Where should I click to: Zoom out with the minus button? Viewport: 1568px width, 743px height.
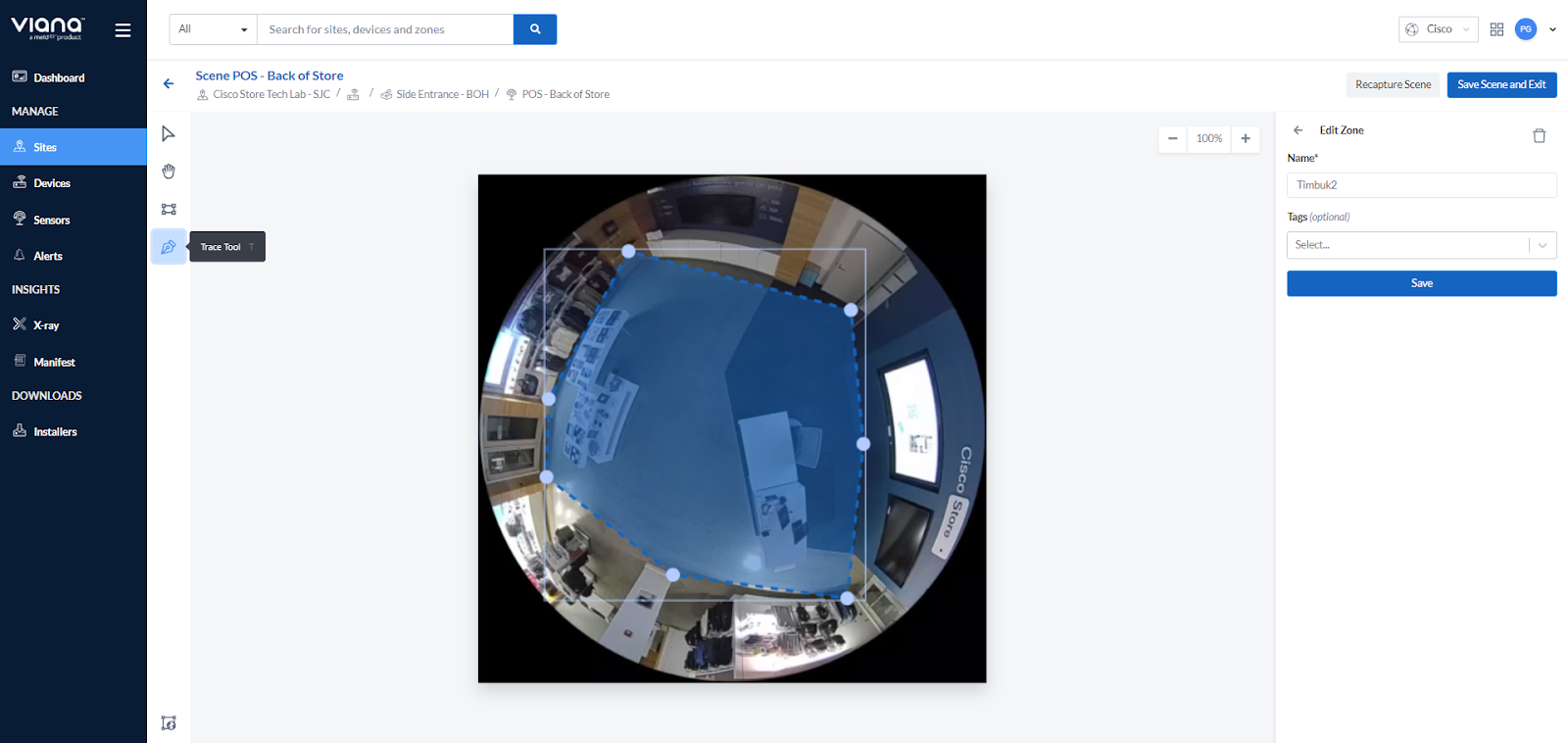click(x=1172, y=139)
